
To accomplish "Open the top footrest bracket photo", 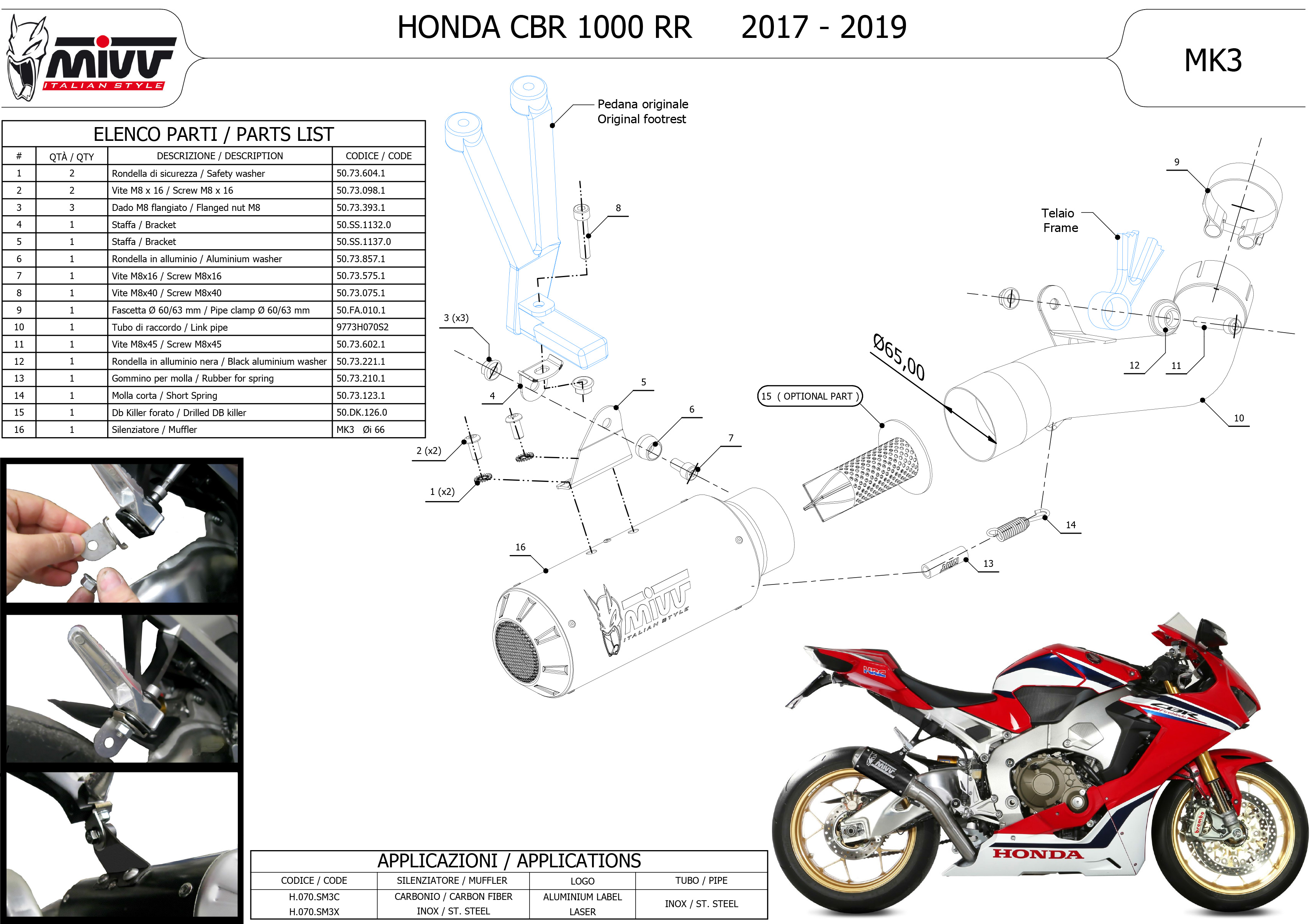I will click(122, 533).
